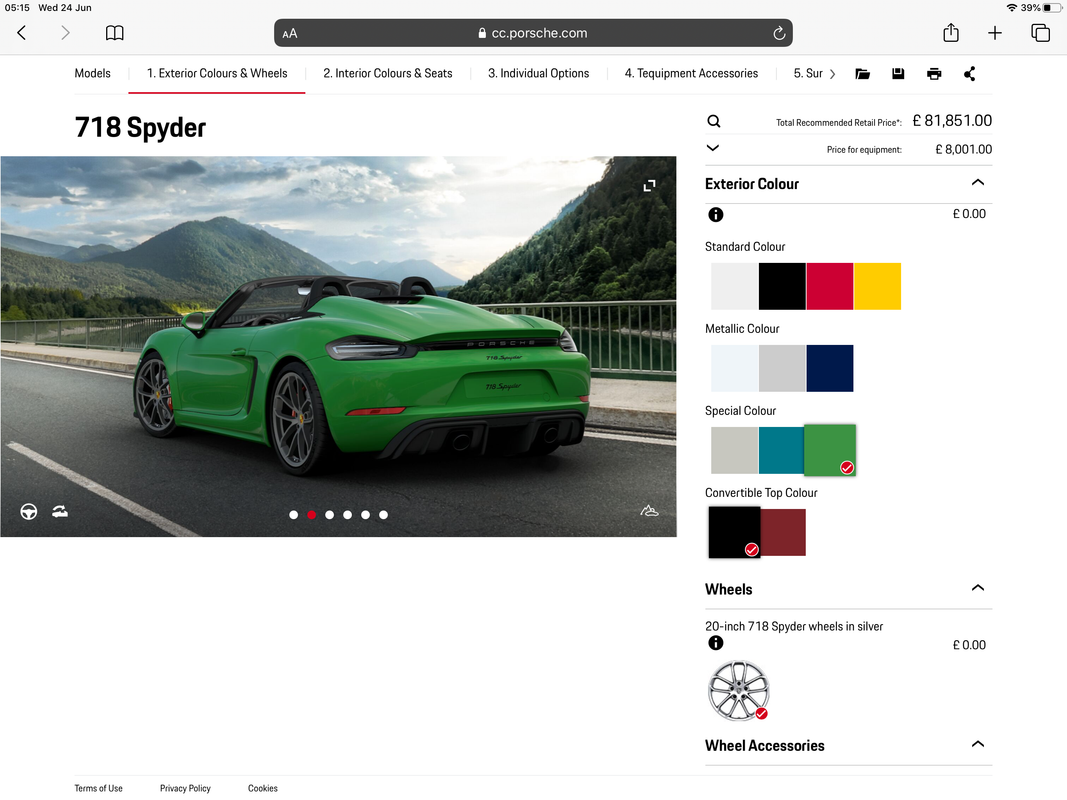The width and height of the screenshot is (1067, 800).
Task: Collapse the Wheels section
Action: click(x=978, y=588)
